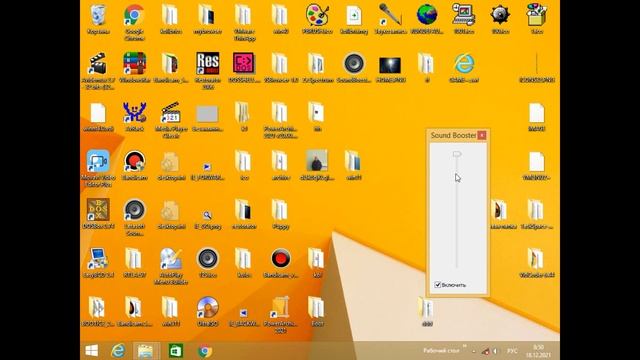Viewport: 640px width, 360px height.
Task: Launch AutoPlay Media Studio disc-and-pencil icon
Action: point(171,259)
